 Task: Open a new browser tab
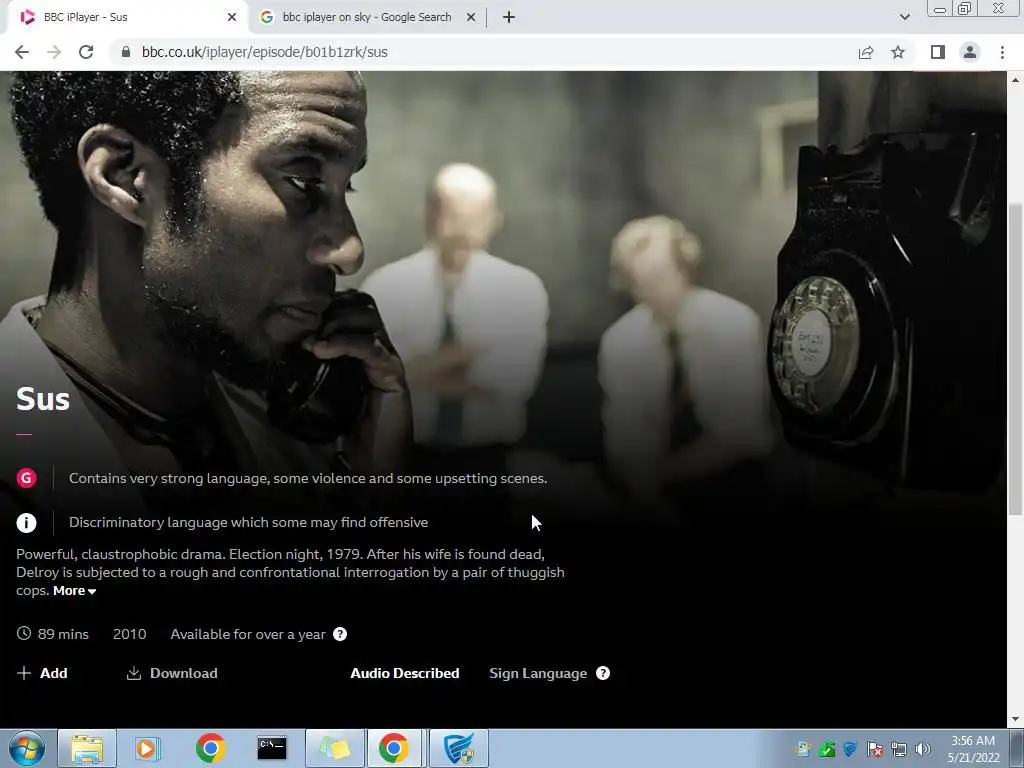coord(509,18)
